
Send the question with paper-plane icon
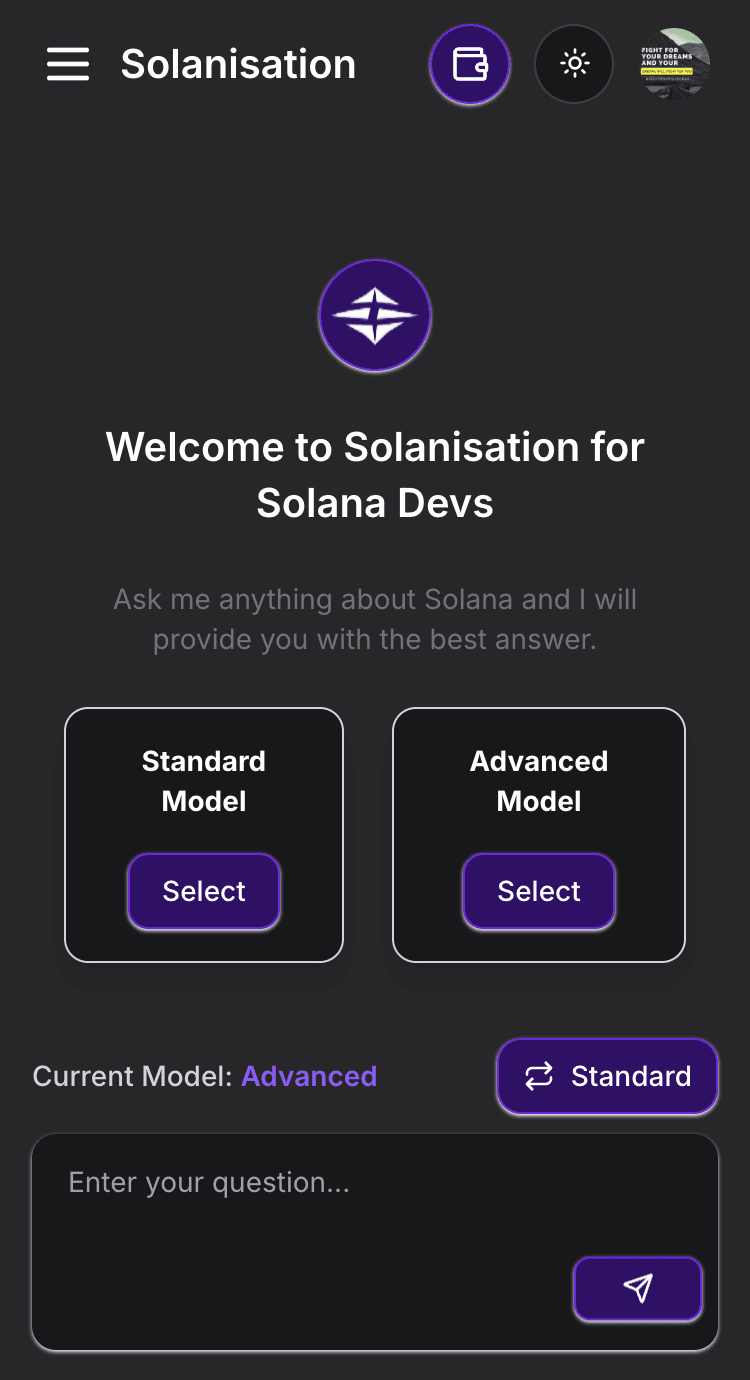[638, 1289]
